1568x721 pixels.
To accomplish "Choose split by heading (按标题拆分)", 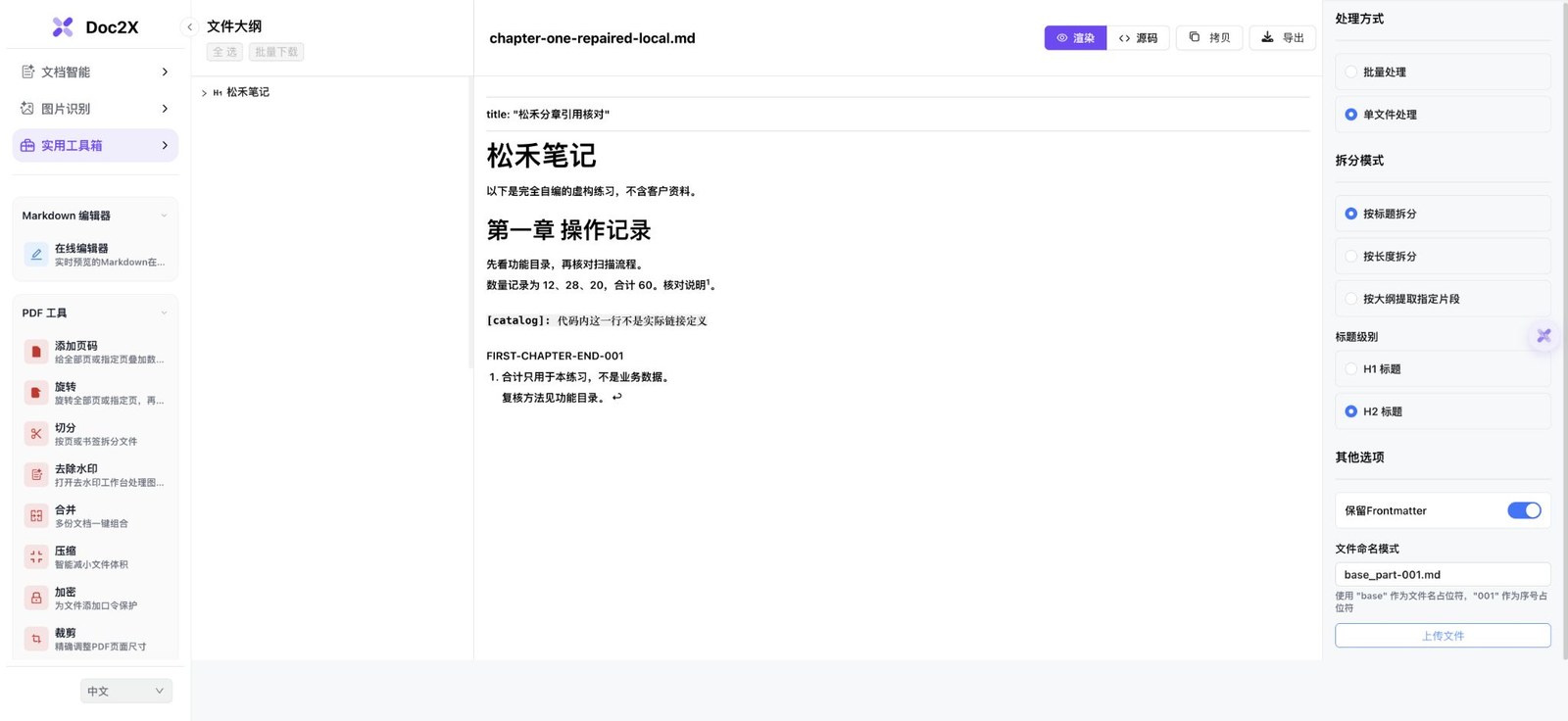I will (x=1443, y=214).
